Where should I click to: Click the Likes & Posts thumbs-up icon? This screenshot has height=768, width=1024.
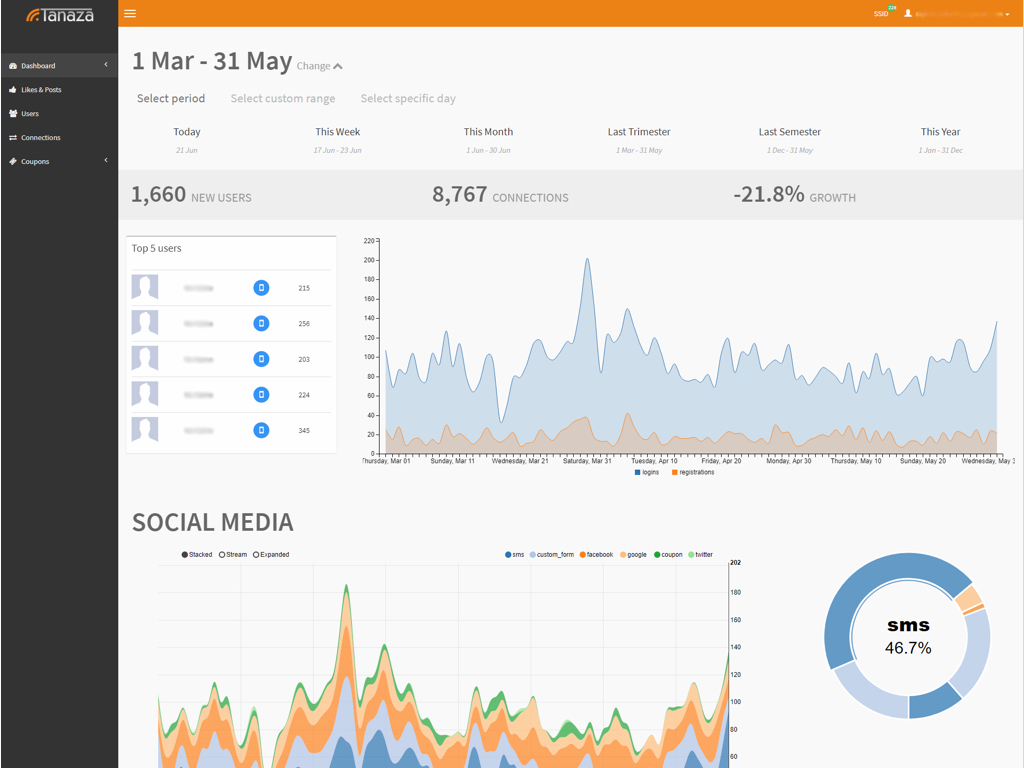click(x=13, y=90)
